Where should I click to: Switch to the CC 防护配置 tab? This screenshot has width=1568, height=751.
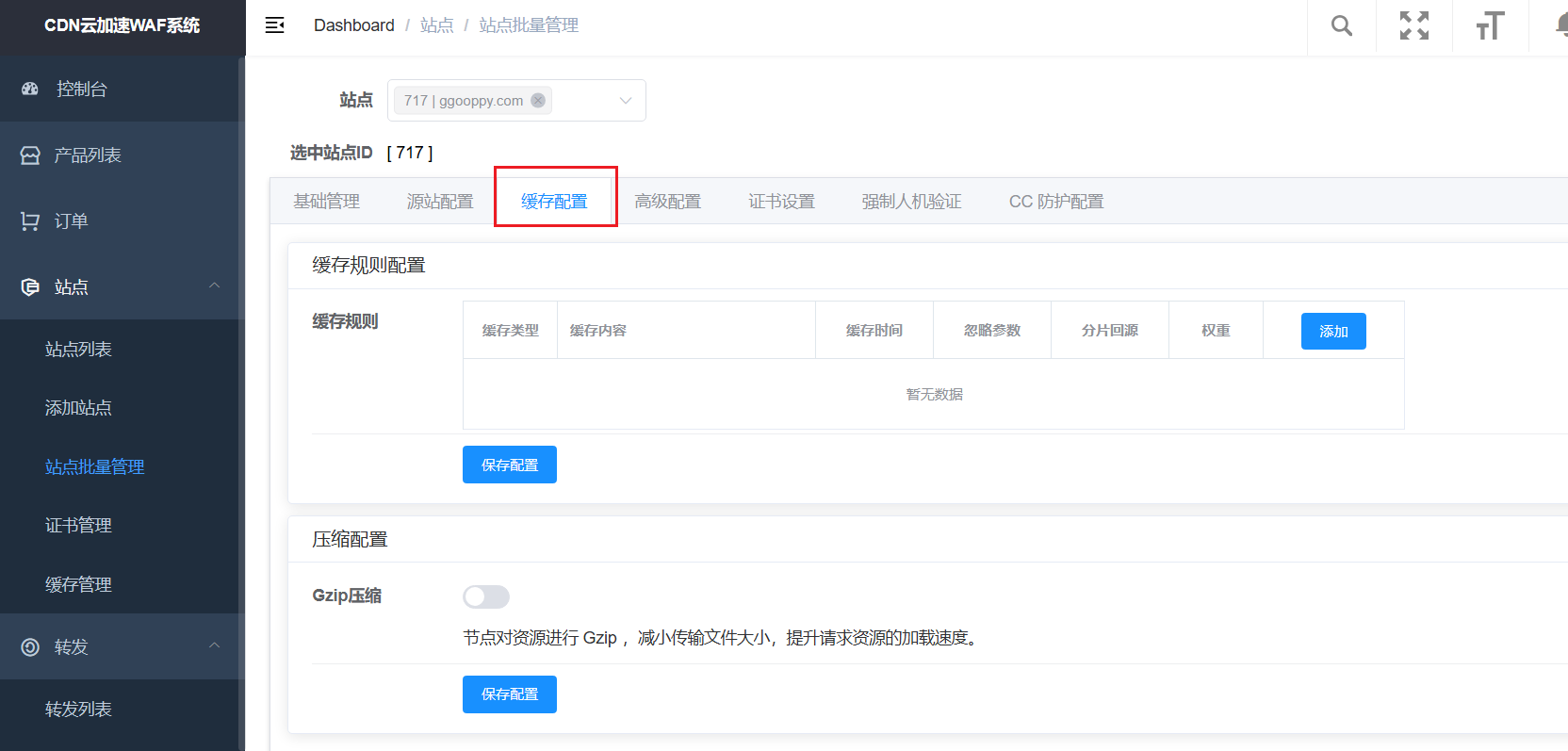pos(1055,202)
